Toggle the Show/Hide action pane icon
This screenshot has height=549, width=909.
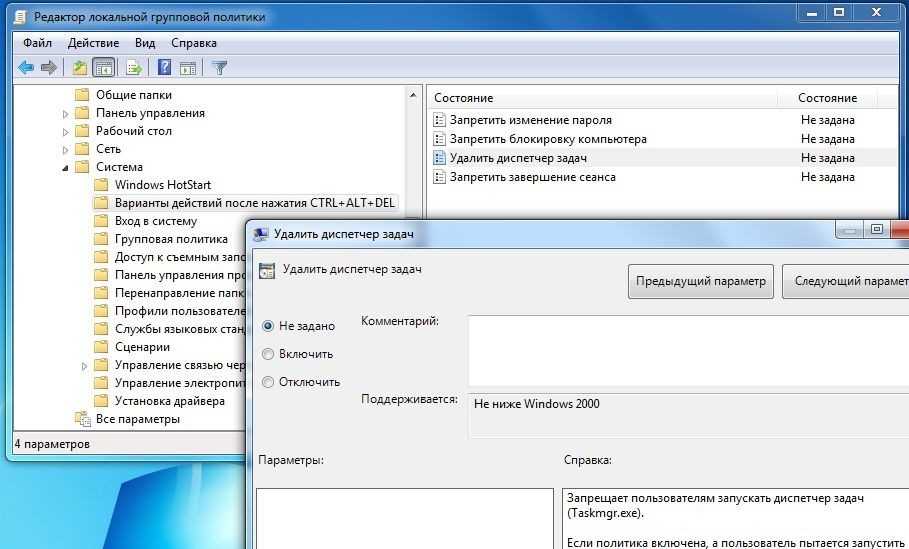tap(188, 68)
